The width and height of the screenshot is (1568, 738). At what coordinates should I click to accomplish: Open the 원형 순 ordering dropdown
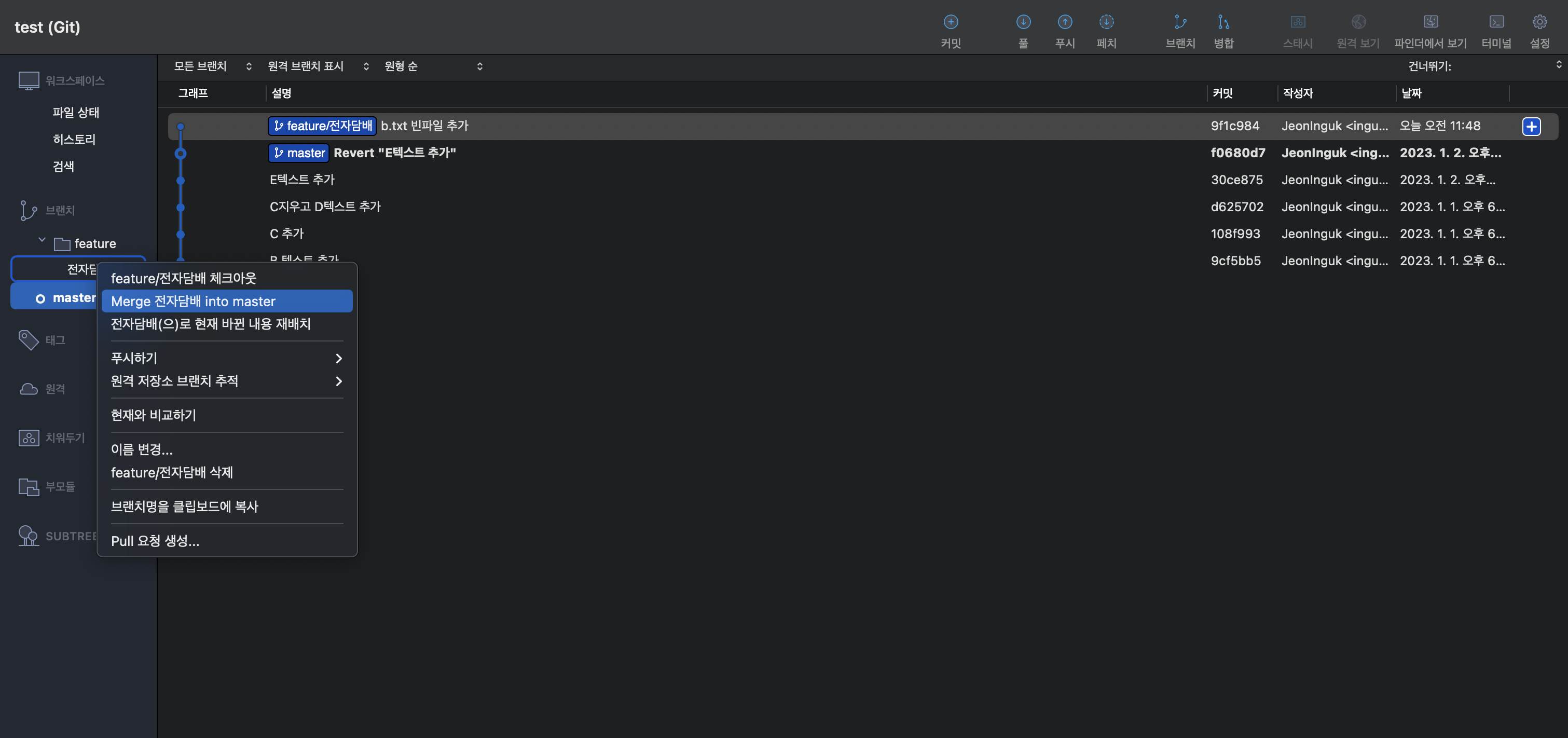(433, 66)
